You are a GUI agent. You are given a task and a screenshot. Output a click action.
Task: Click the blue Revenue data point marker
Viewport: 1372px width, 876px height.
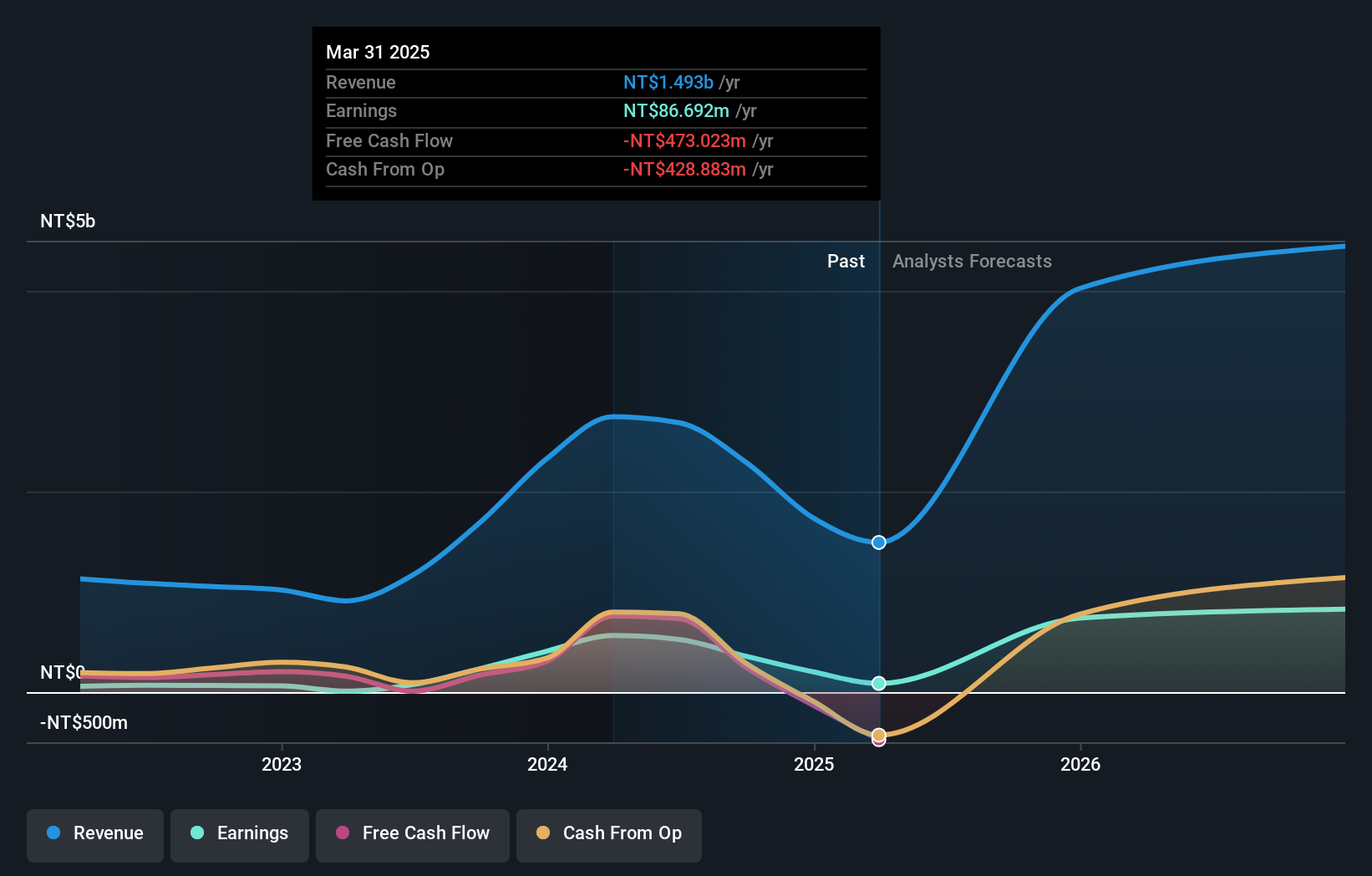(x=879, y=542)
